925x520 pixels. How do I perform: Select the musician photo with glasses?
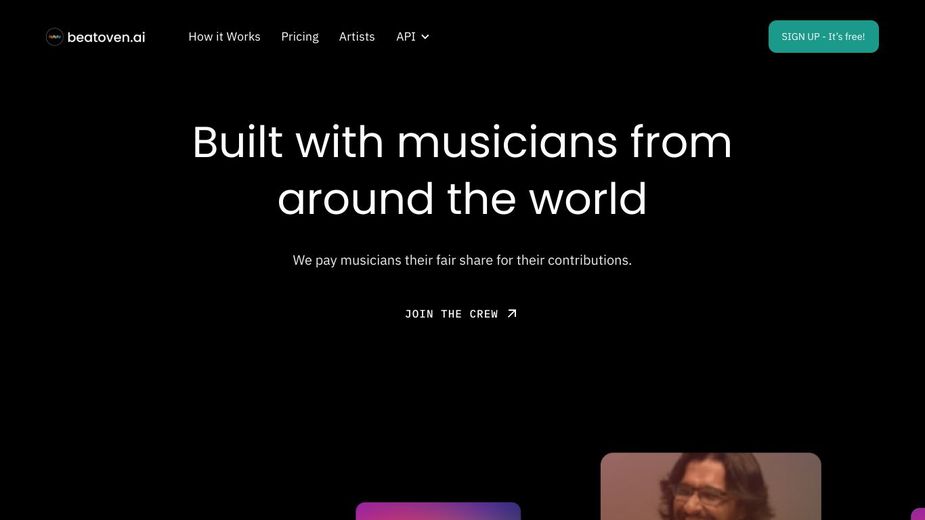[x=710, y=487]
